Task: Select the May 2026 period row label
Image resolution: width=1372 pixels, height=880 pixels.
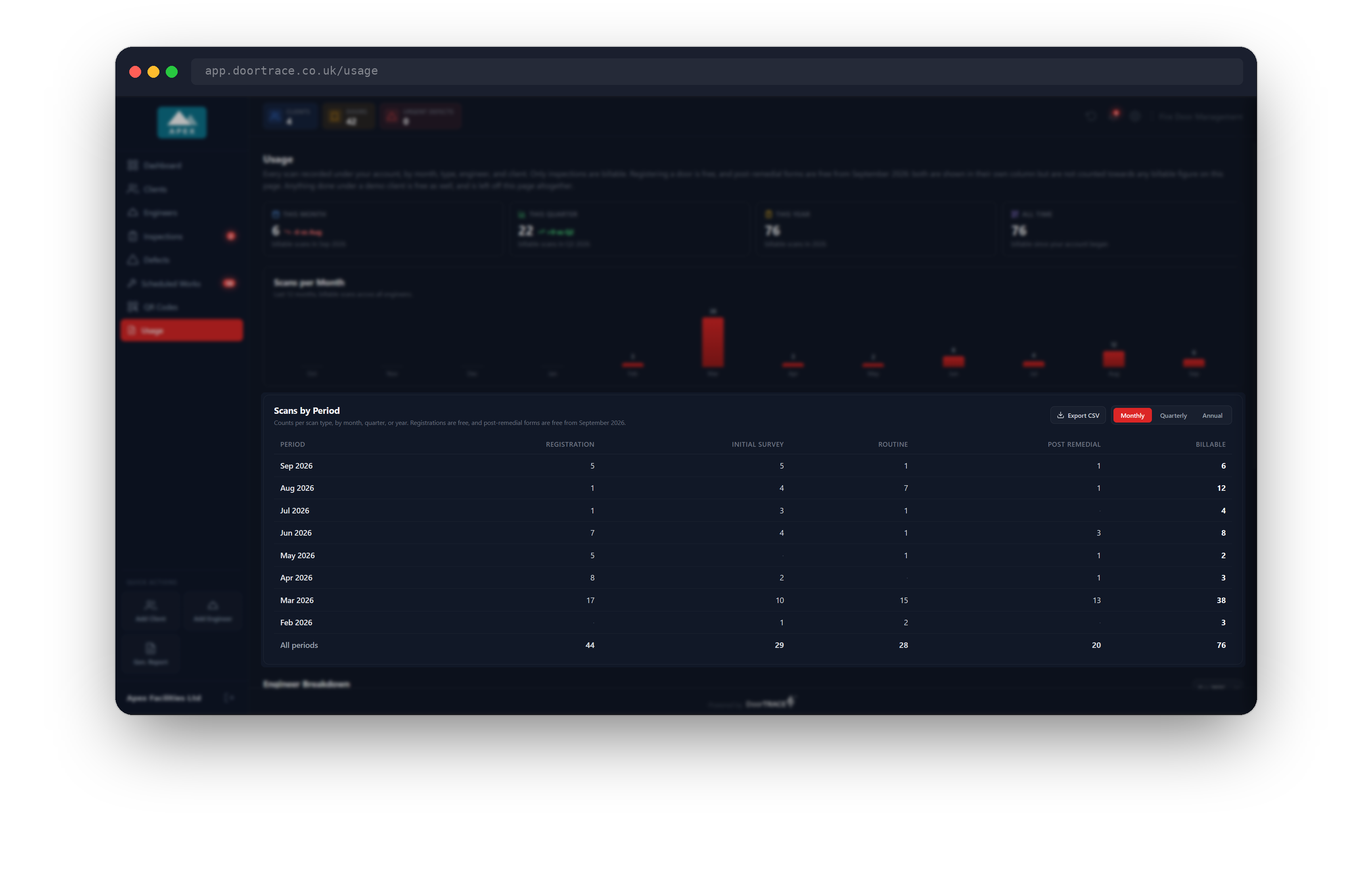Action: point(297,555)
